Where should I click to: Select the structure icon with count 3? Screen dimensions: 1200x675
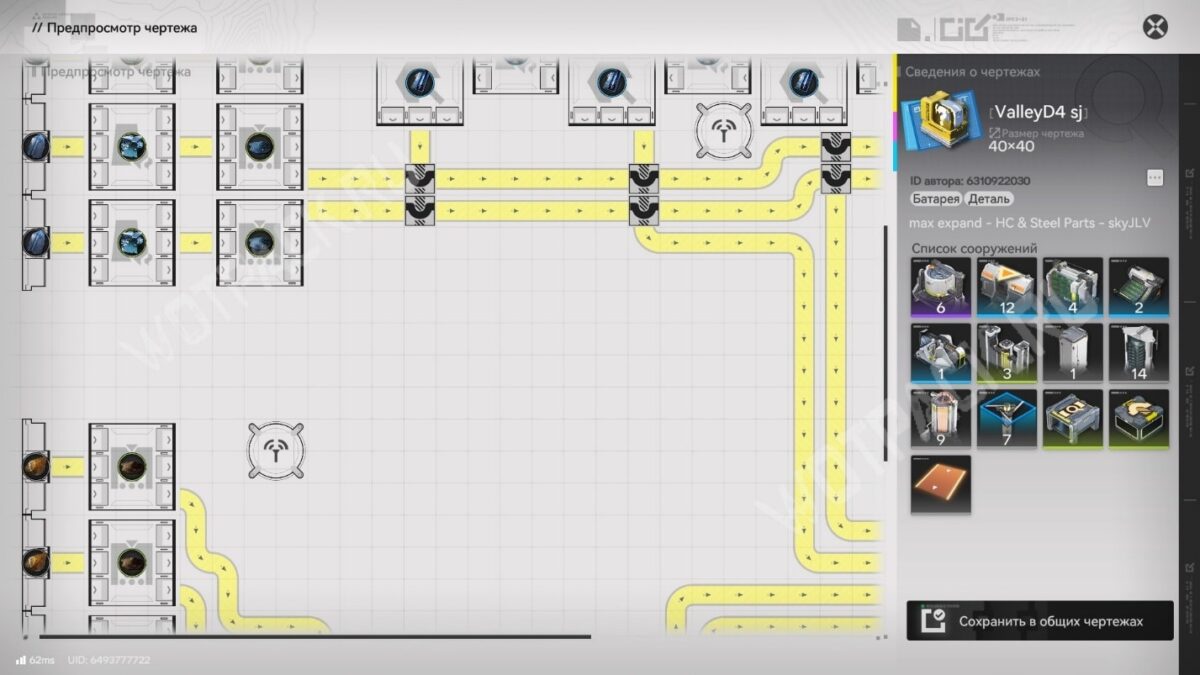[x=1007, y=353]
